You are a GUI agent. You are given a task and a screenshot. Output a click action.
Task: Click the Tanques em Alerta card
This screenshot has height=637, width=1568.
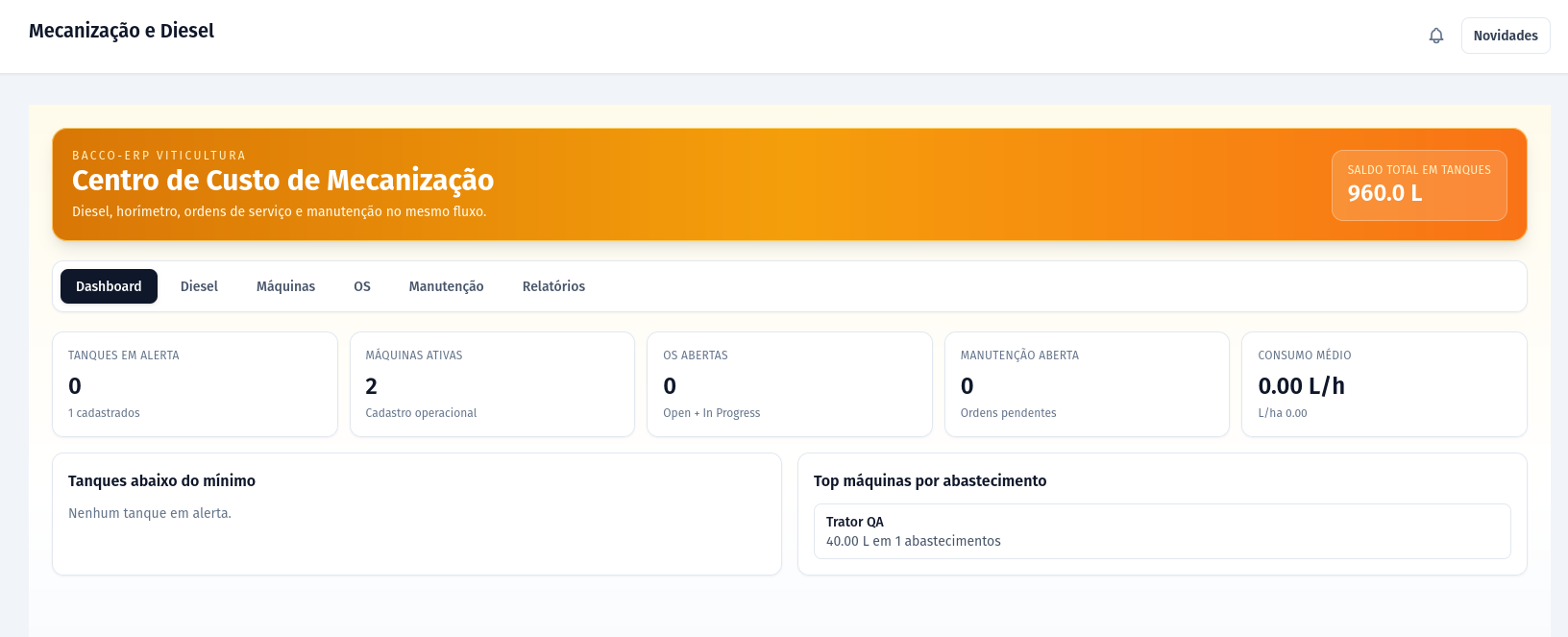195,384
